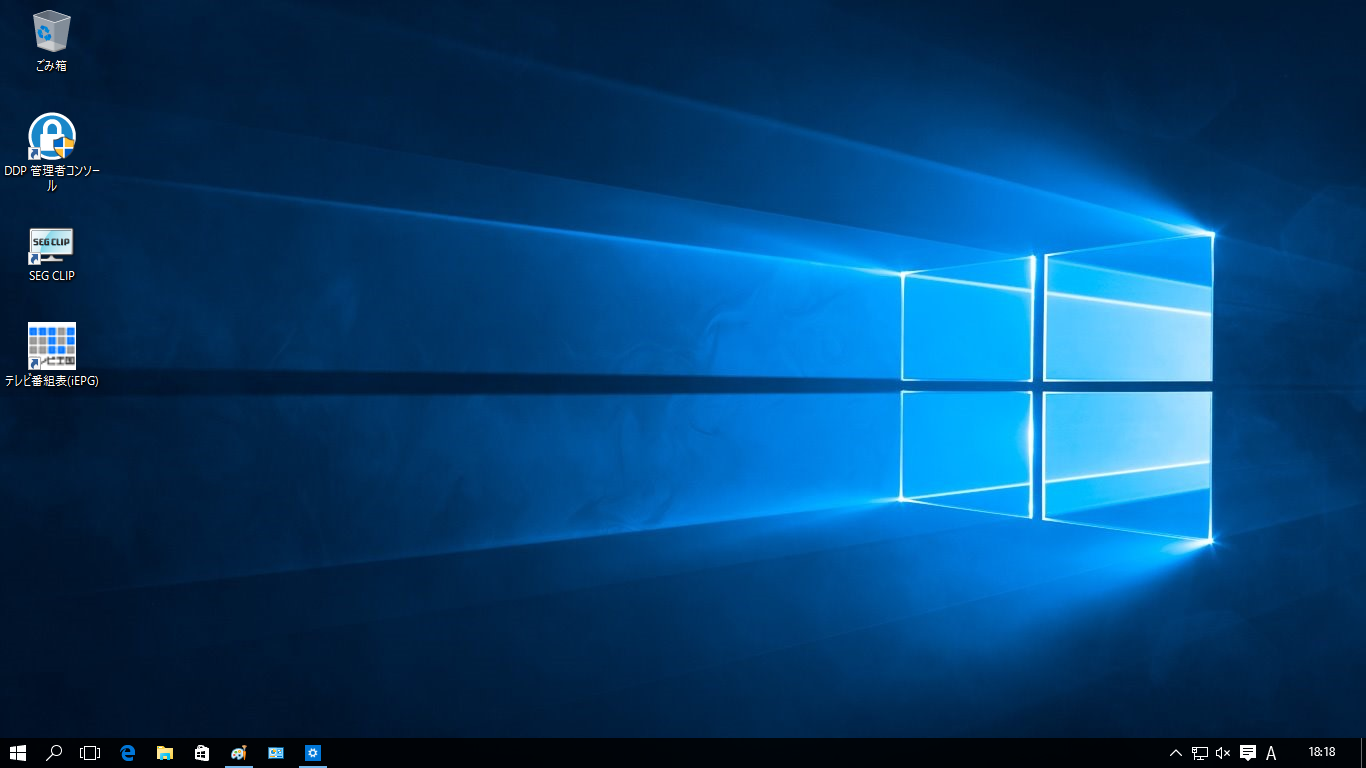
Task: Toggle the IME input mode indicator A
Action: [x=1271, y=753]
